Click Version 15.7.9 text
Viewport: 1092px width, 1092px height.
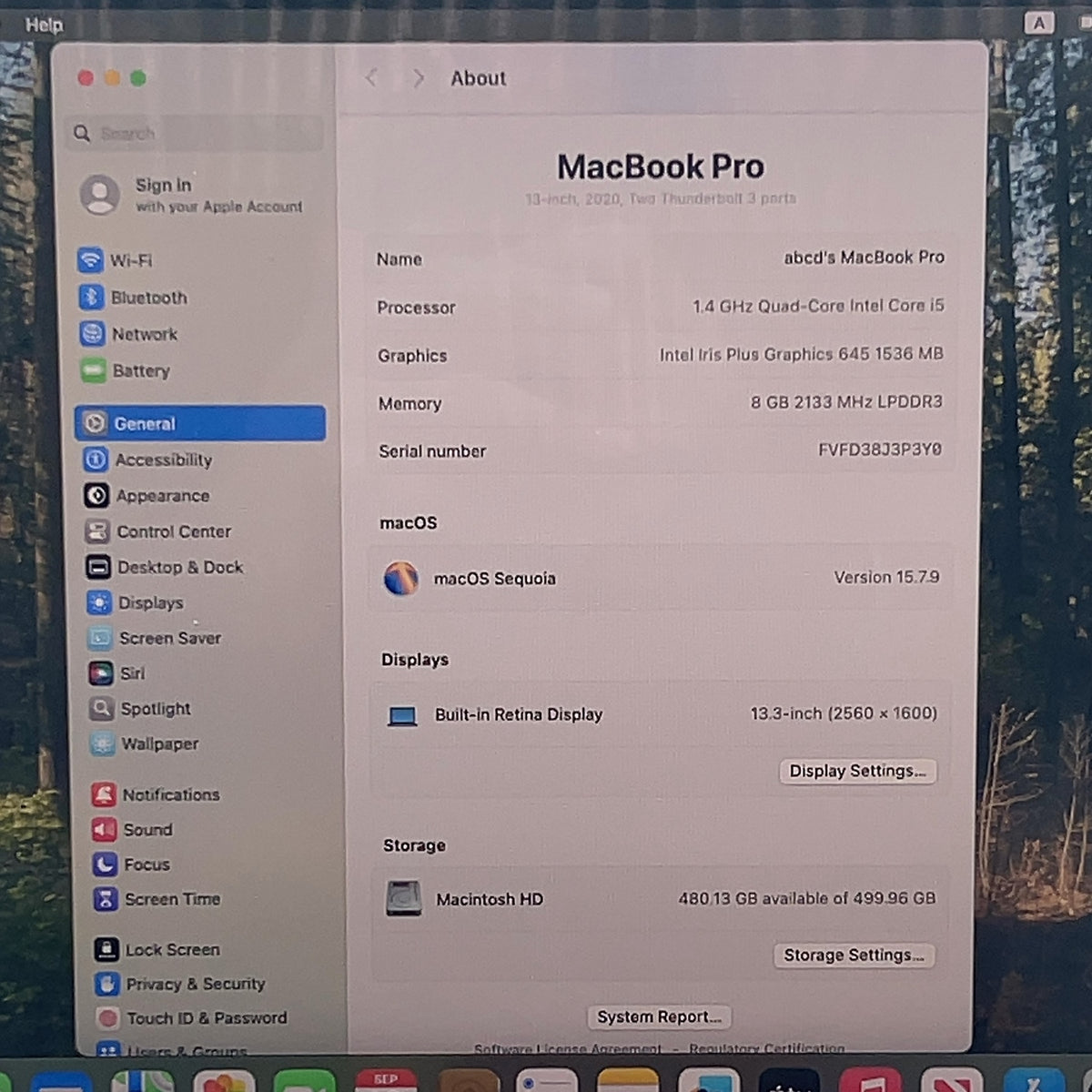click(x=886, y=577)
